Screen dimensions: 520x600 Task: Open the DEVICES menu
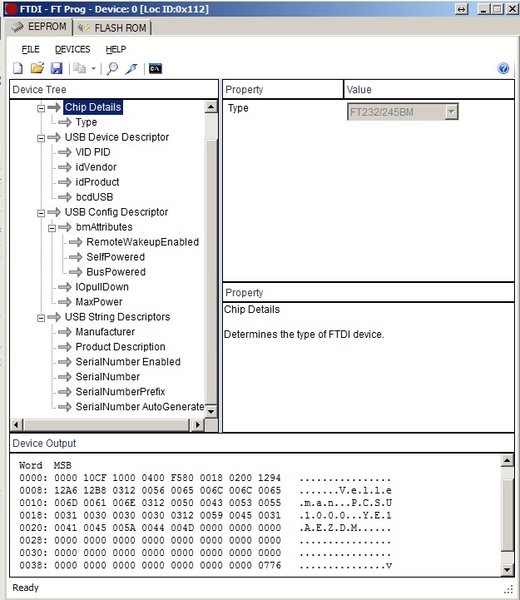point(72,49)
